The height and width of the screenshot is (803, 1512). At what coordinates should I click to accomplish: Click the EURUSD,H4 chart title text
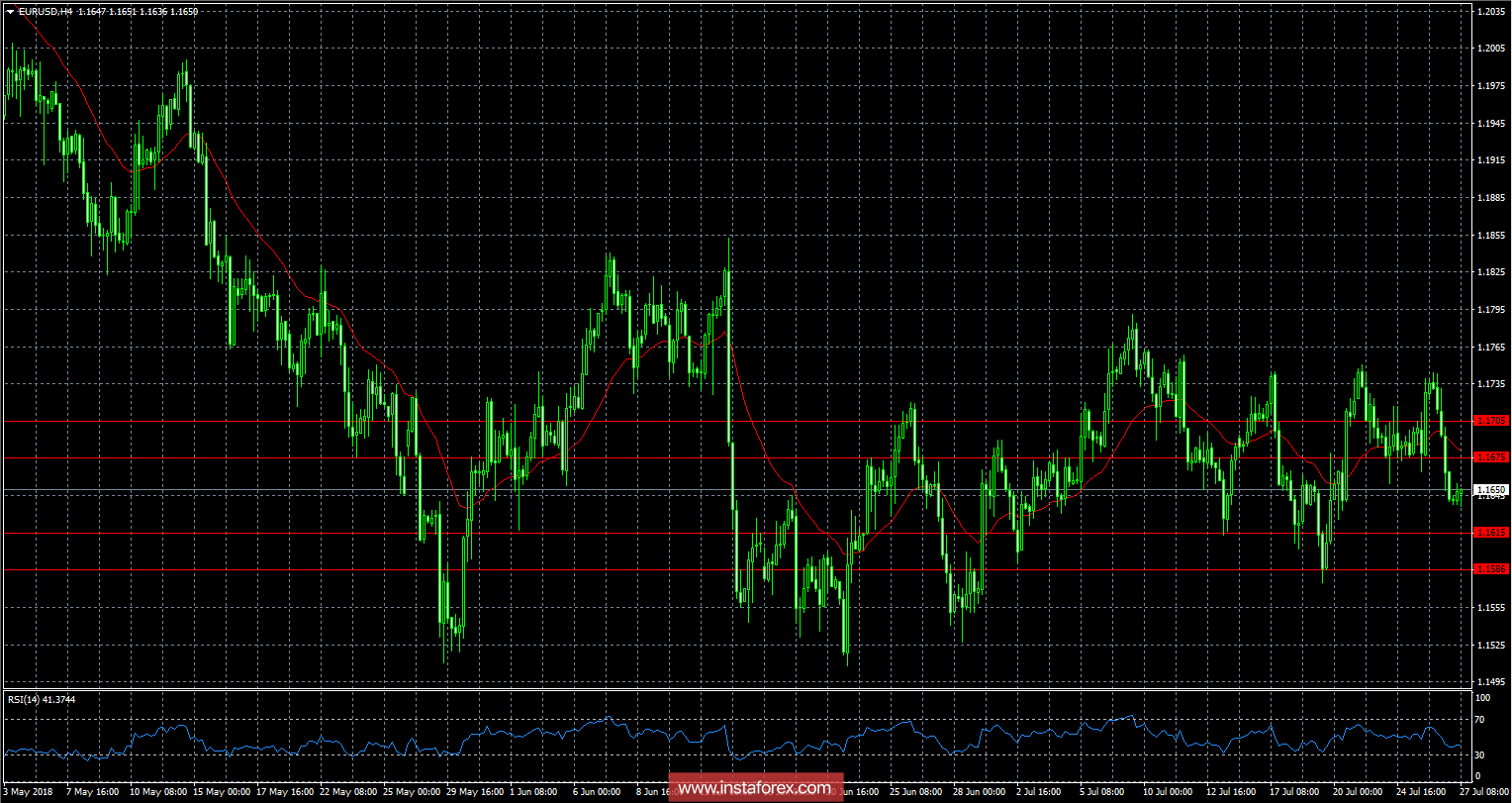[45, 11]
